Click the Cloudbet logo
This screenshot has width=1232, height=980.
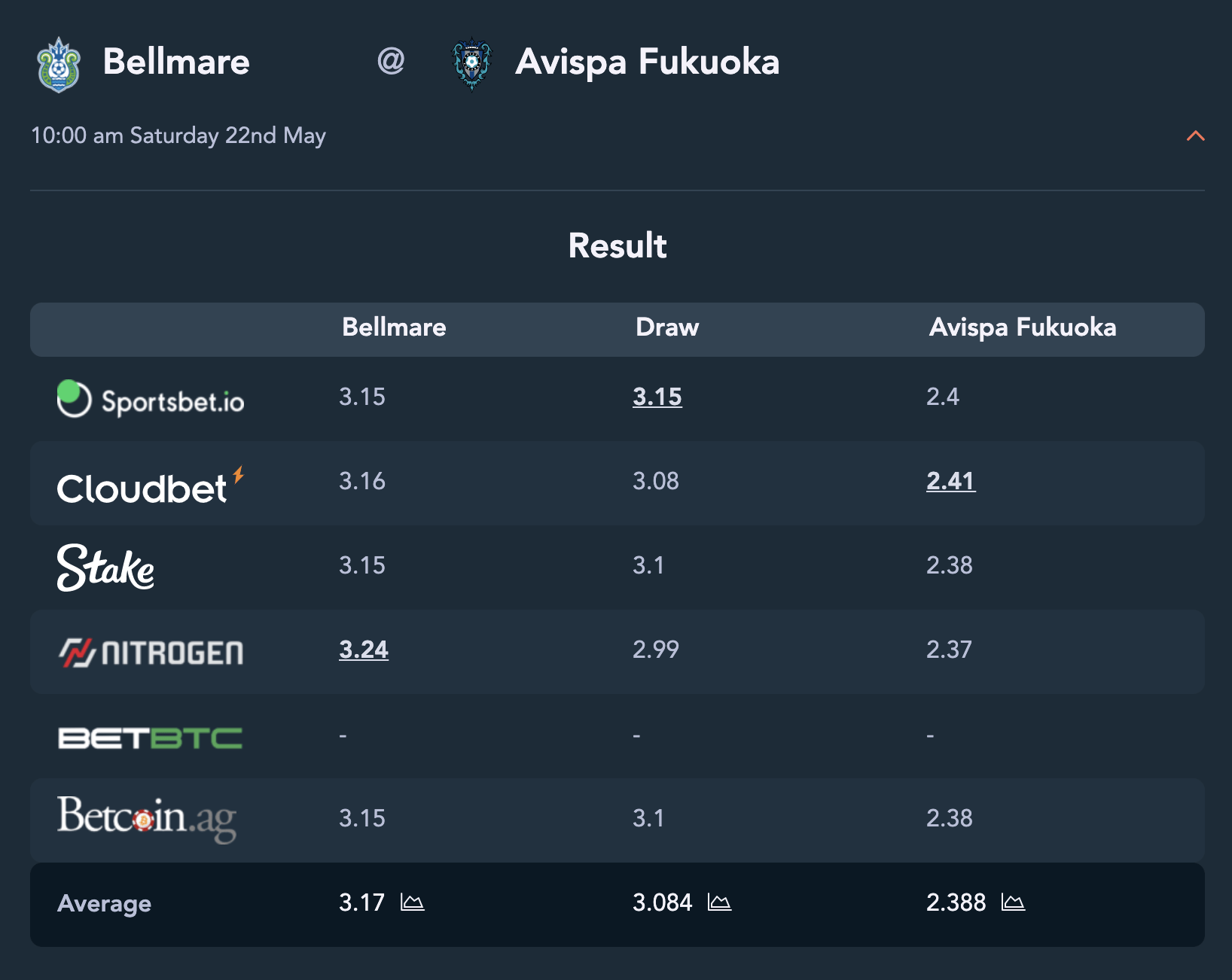pos(151,485)
